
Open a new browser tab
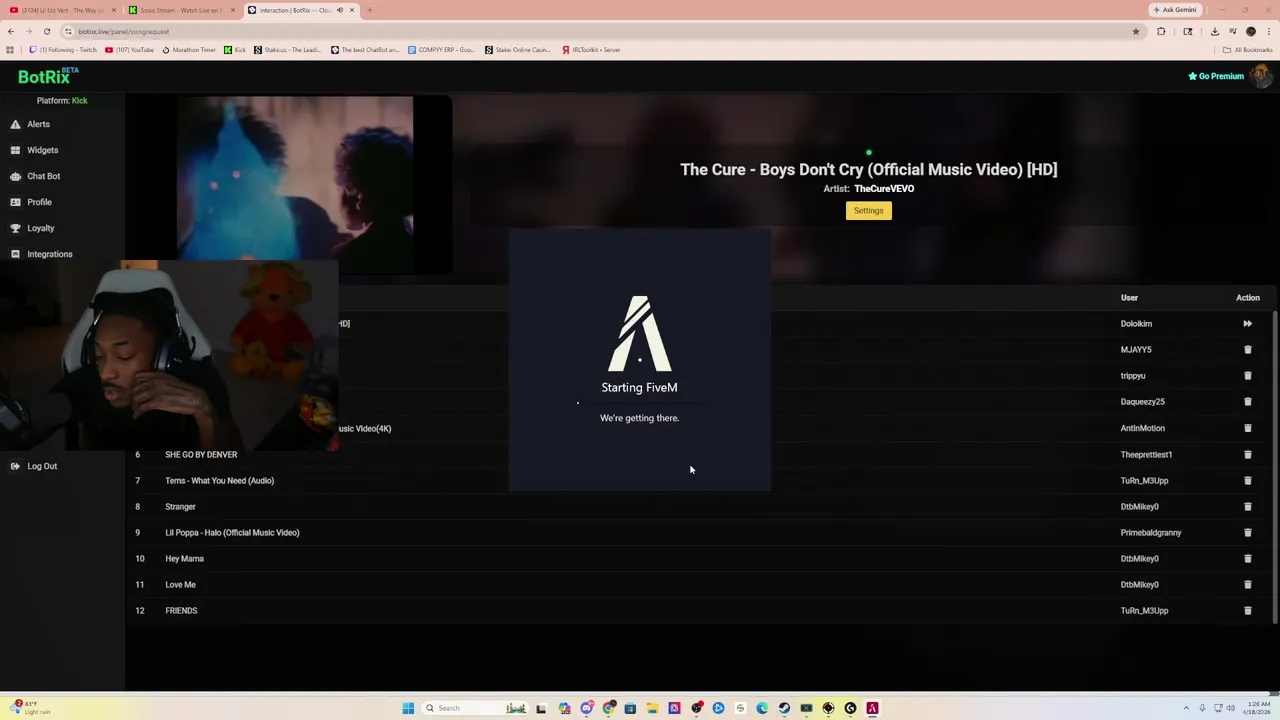pyautogui.click(x=369, y=10)
